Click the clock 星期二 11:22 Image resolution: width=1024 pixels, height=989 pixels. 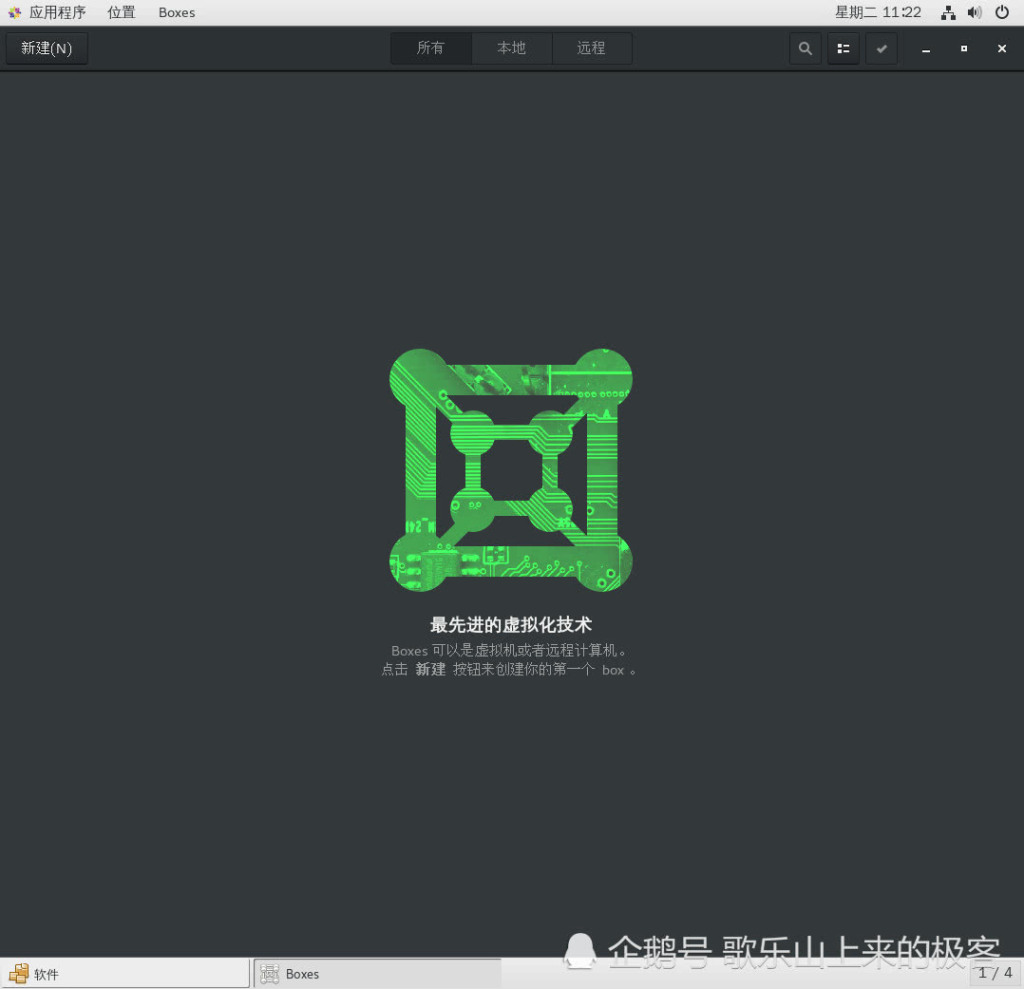pyautogui.click(x=878, y=12)
